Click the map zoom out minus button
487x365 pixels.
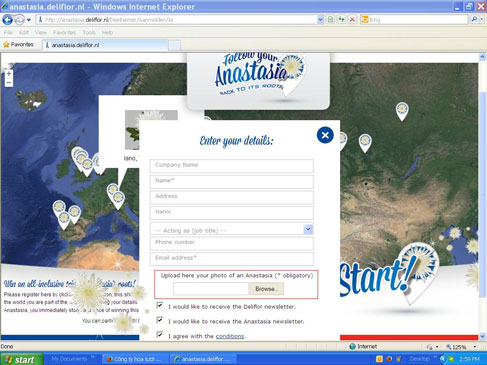click(9, 82)
